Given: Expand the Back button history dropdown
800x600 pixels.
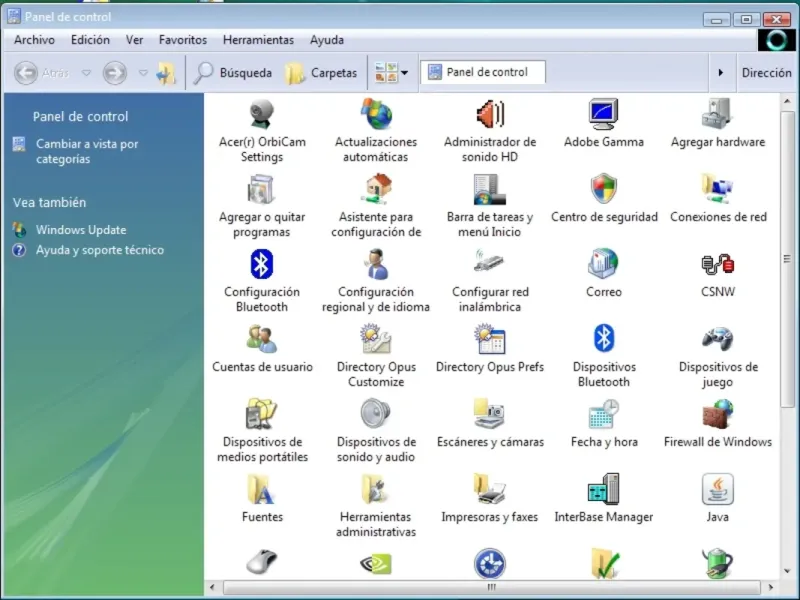Looking at the screenshot, I should (x=86, y=73).
